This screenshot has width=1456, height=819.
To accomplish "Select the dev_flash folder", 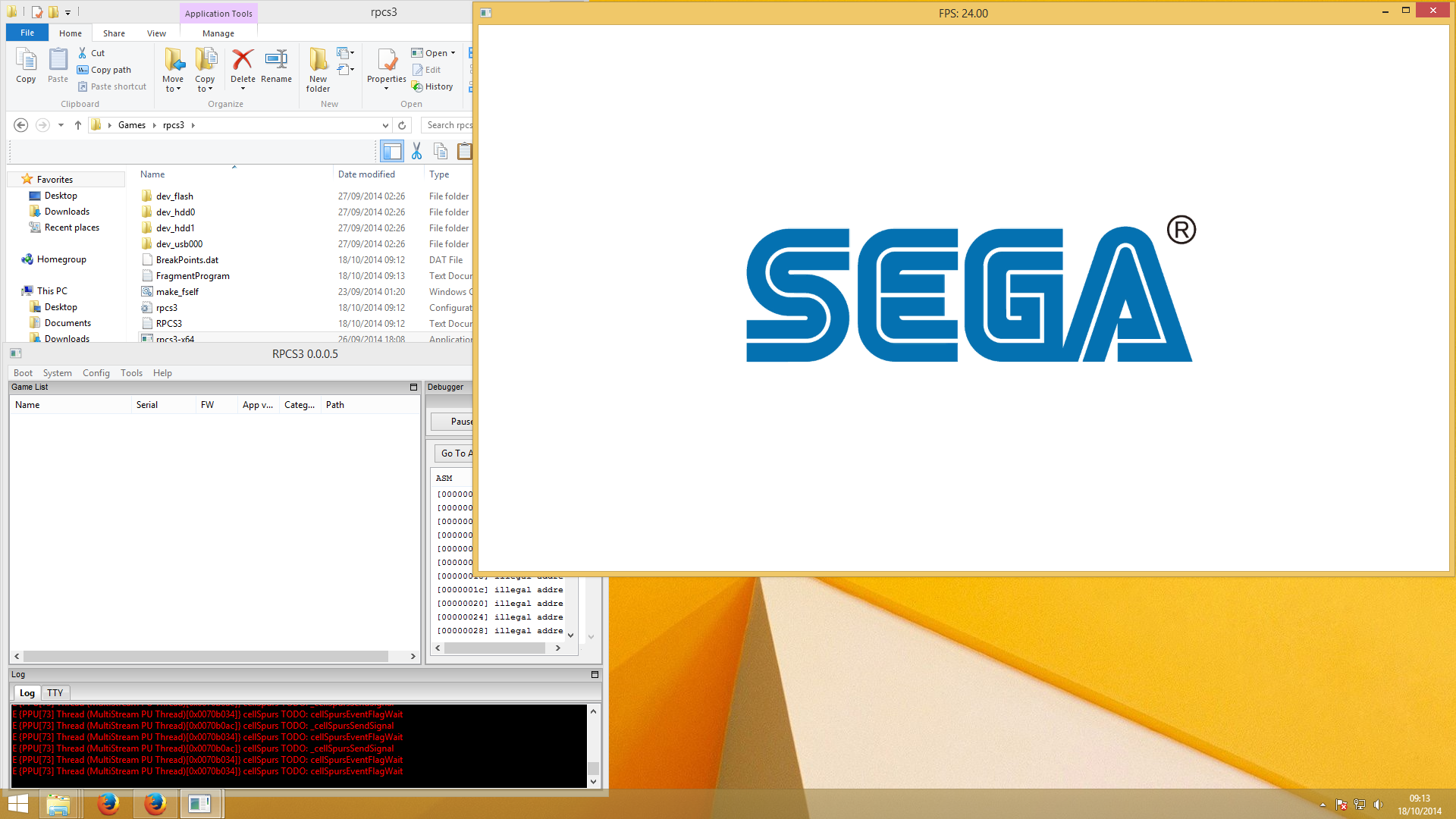I will pyautogui.click(x=174, y=196).
